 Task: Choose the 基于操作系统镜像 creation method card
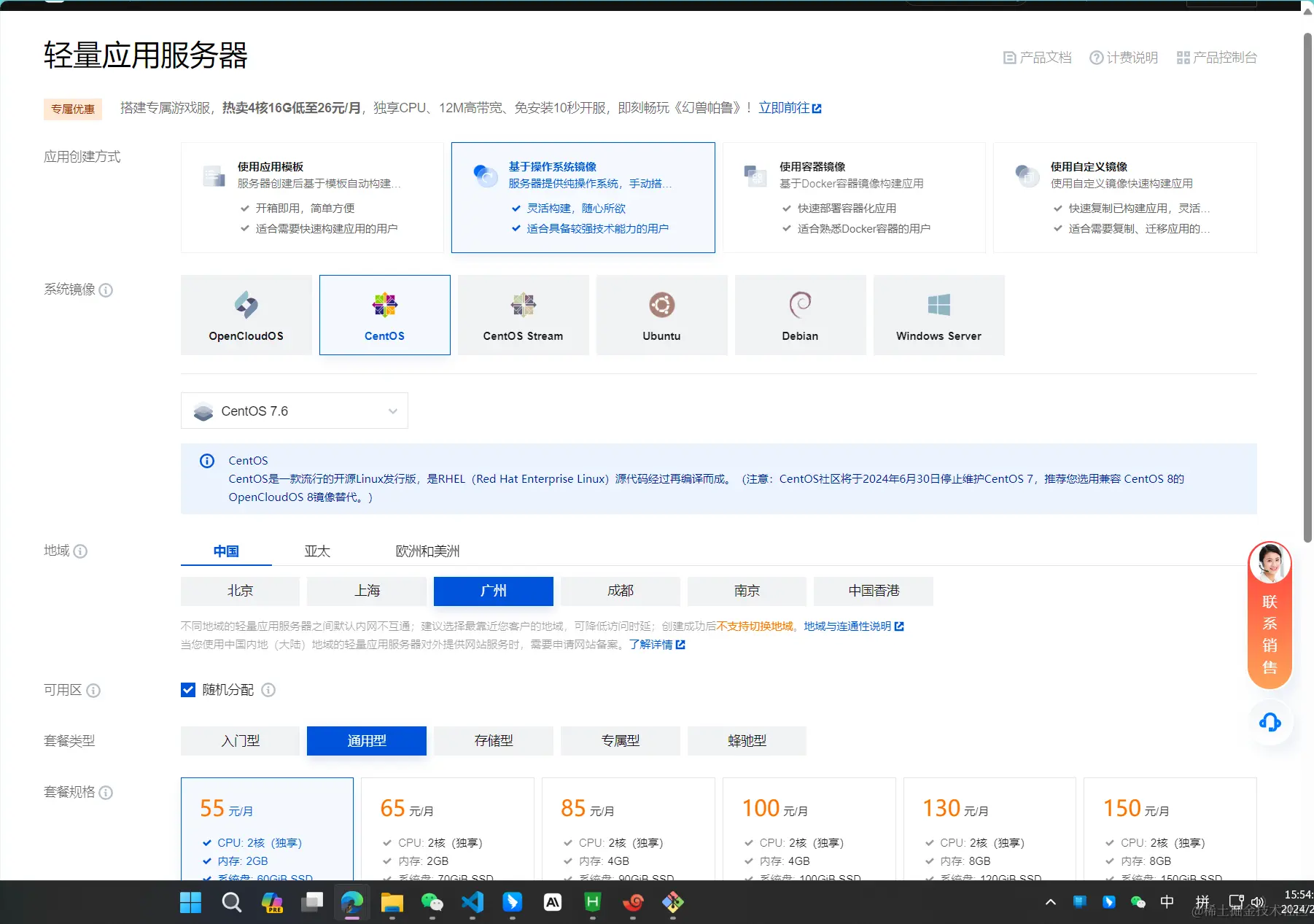point(583,198)
